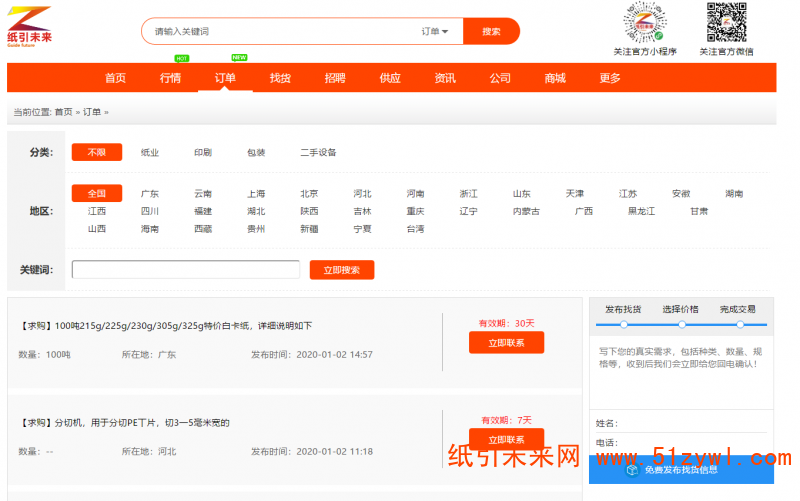Click 立即联系 for the white cardboard order
Image resolution: width=800 pixels, height=501 pixels.
pyautogui.click(x=506, y=342)
